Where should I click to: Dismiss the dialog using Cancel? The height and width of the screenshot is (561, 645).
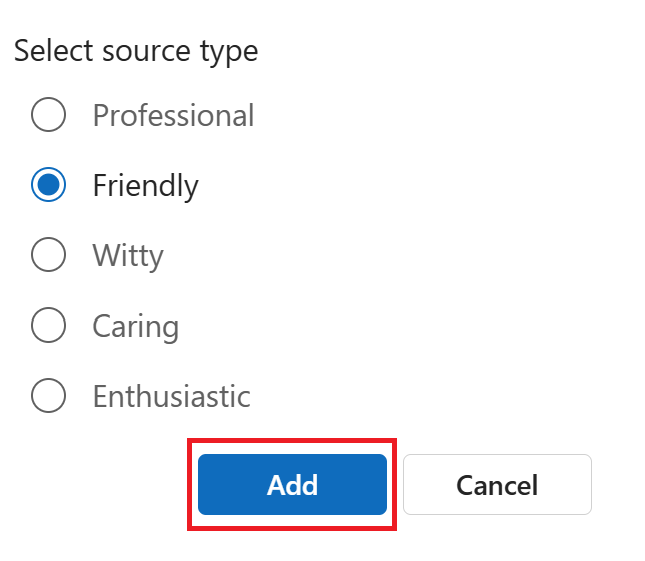click(497, 485)
